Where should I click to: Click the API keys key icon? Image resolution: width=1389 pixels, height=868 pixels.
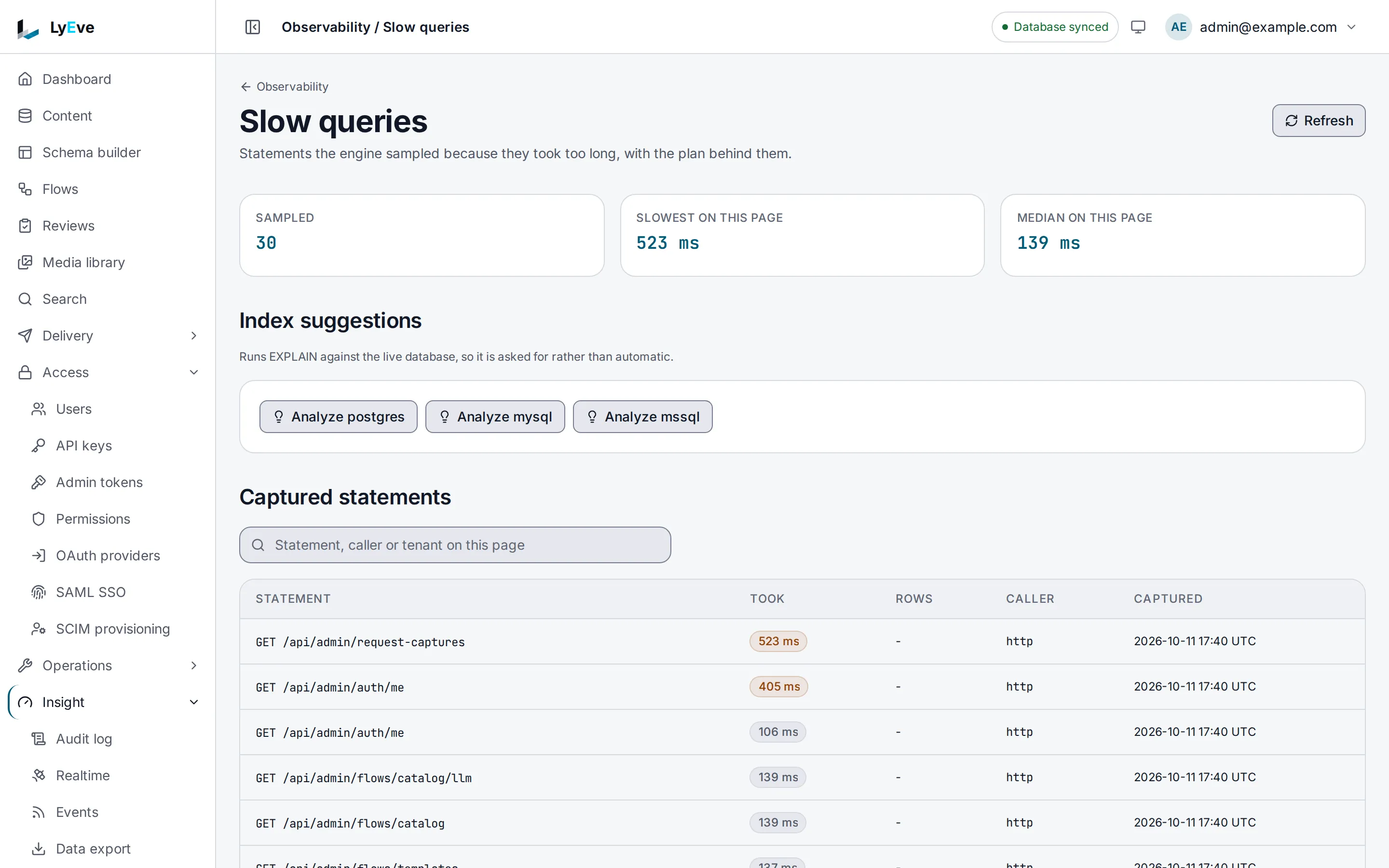(x=39, y=446)
